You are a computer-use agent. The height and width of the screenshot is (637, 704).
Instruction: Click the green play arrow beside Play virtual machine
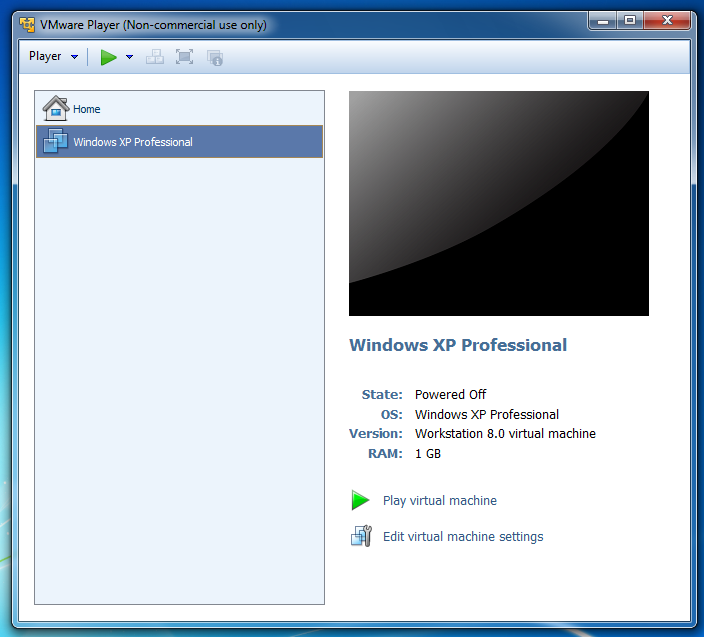360,500
